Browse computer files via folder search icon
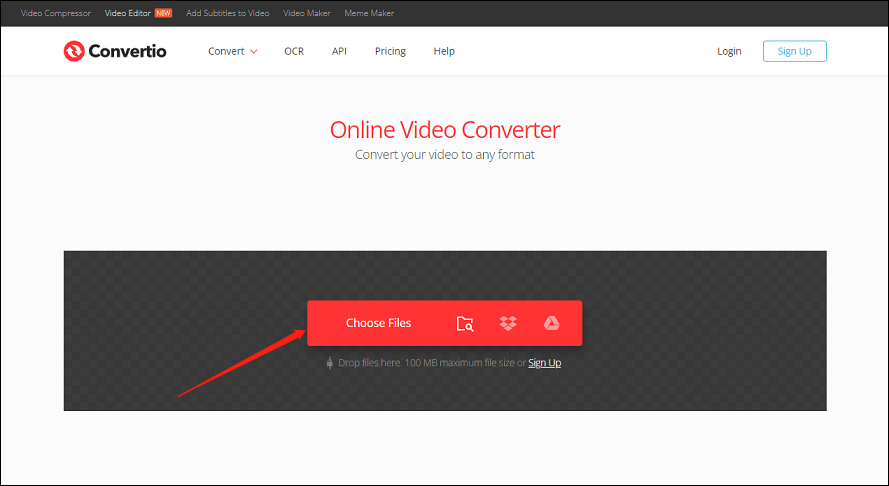 pyautogui.click(x=465, y=323)
